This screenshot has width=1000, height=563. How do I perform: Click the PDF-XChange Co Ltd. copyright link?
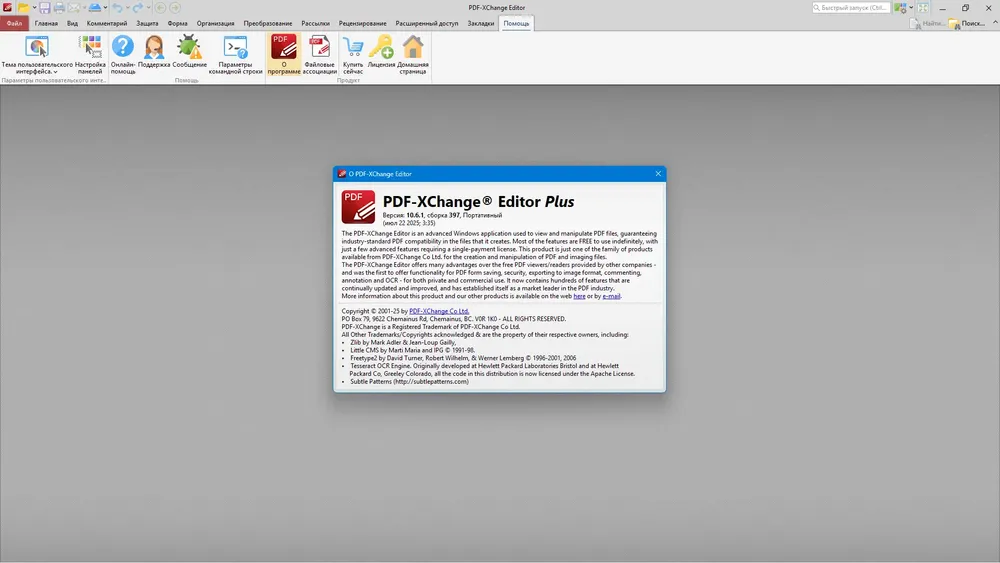click(439, 312)
